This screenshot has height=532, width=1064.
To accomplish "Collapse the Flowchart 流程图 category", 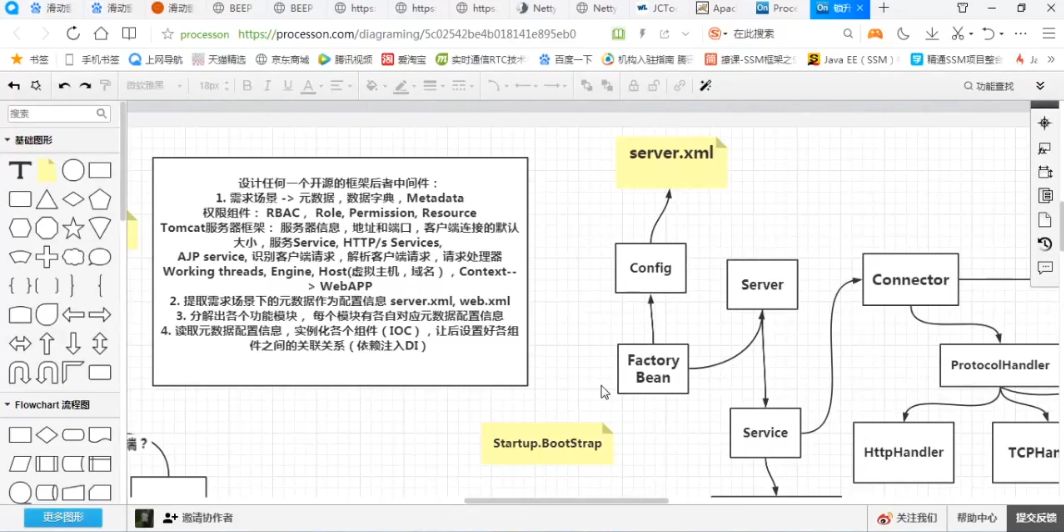I will tap(8, 405).
